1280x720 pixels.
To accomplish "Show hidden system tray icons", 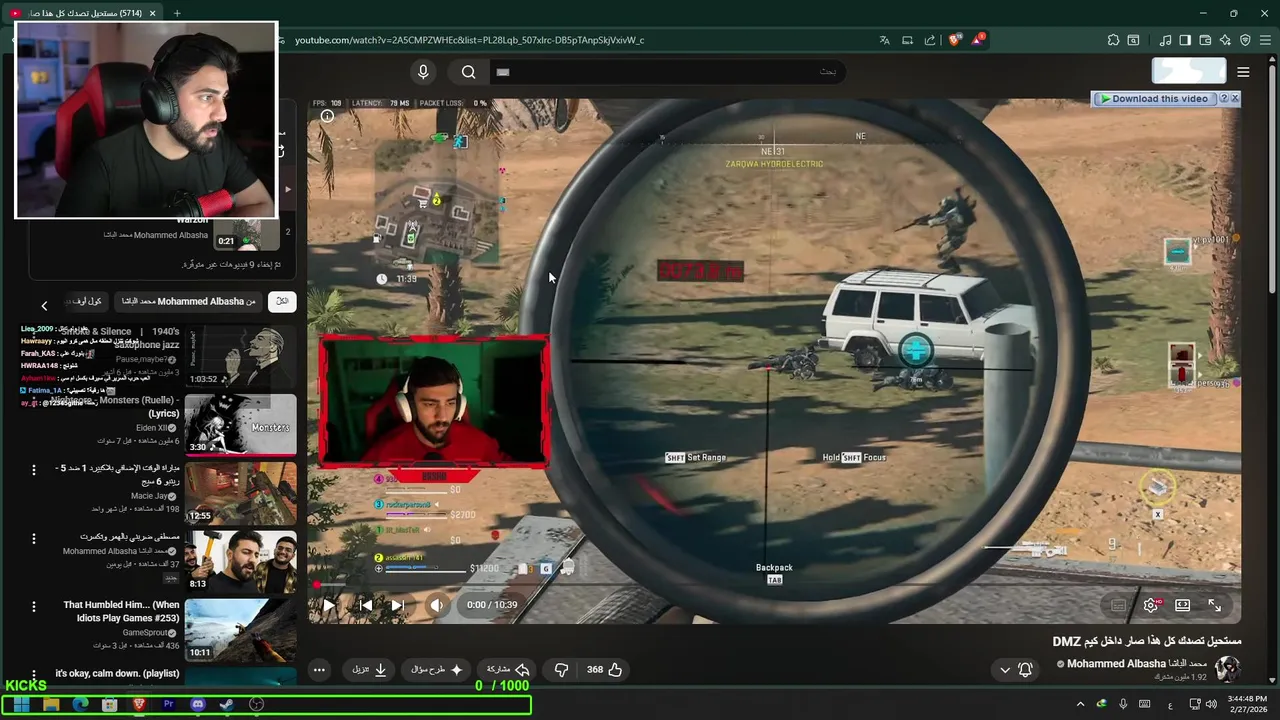I will coord(1080,704).
